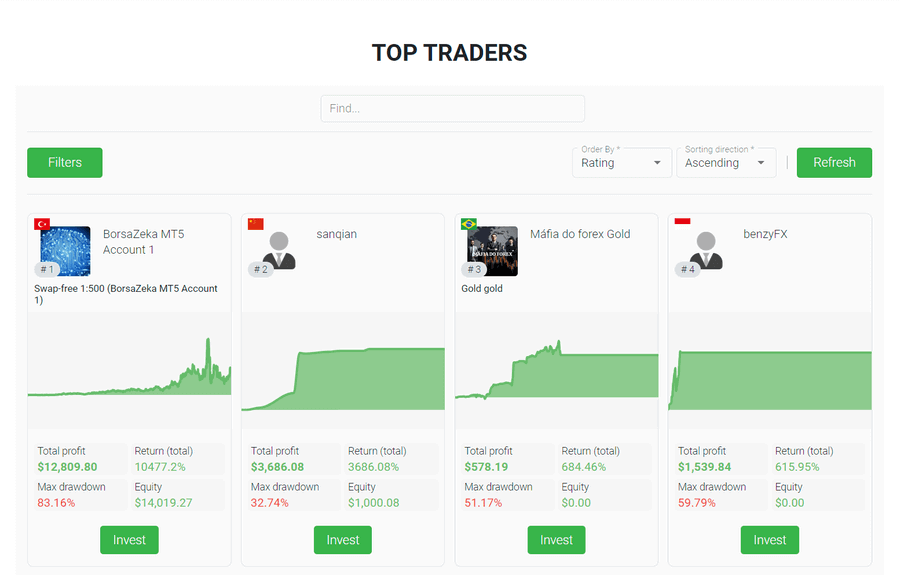Open sanqian default avatar icon
The height and width of the screenshot is (575, 900).
[x=279, y=251]
